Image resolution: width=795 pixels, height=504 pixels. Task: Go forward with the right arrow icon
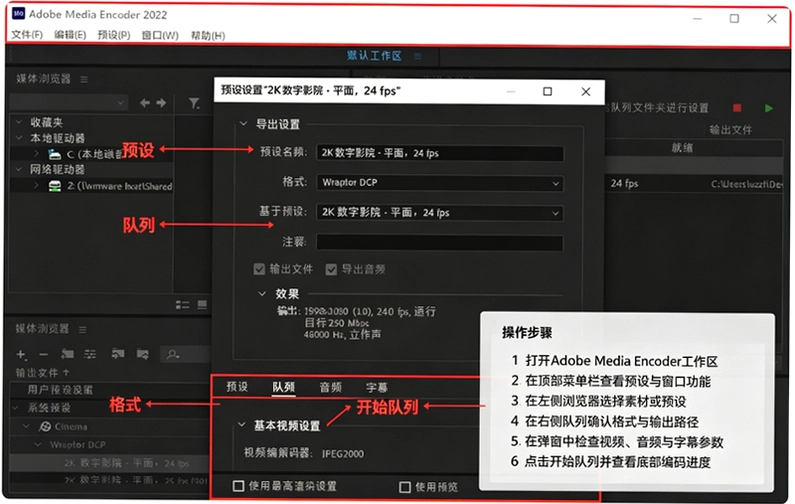click(161, 103)
